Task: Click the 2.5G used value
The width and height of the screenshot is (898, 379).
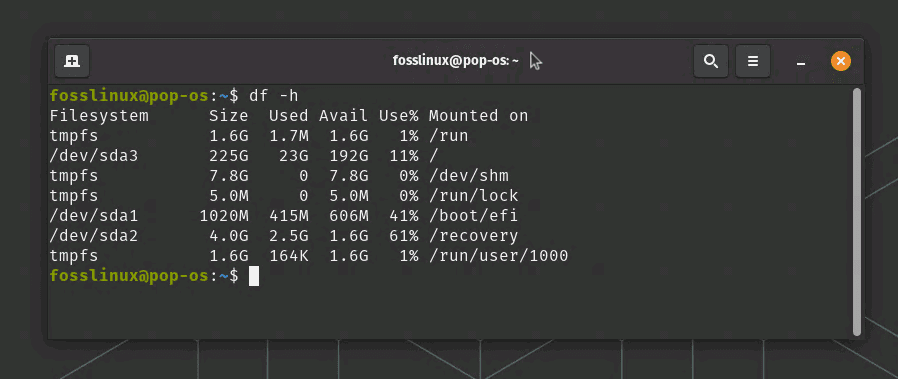Action: point(289,236)
